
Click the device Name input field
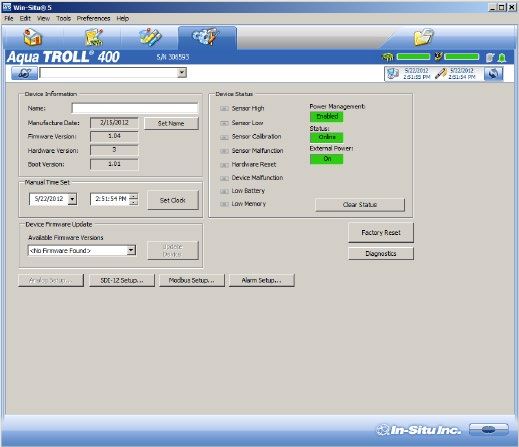pyautogui.click(x=135, y=108)
